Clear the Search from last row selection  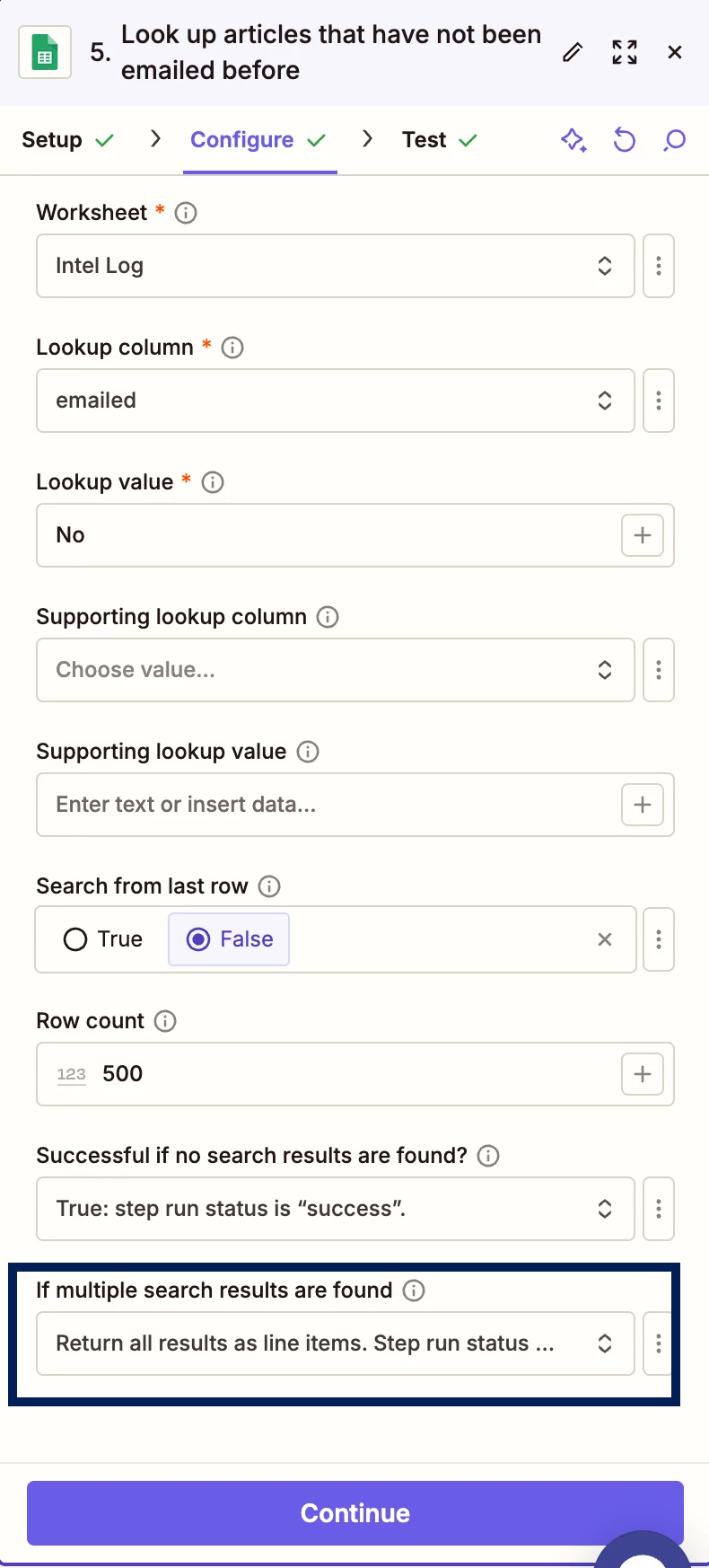pyautogui.click(x=605, y=939)
